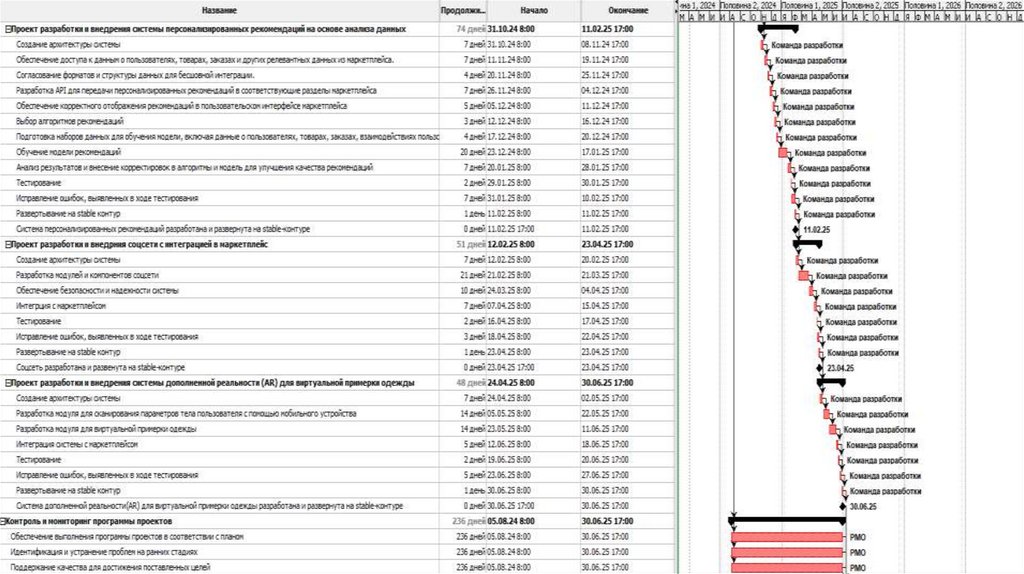Select the Анализ результатов и внесение корректировок task

pyautogui.click(x=195, y=168)
